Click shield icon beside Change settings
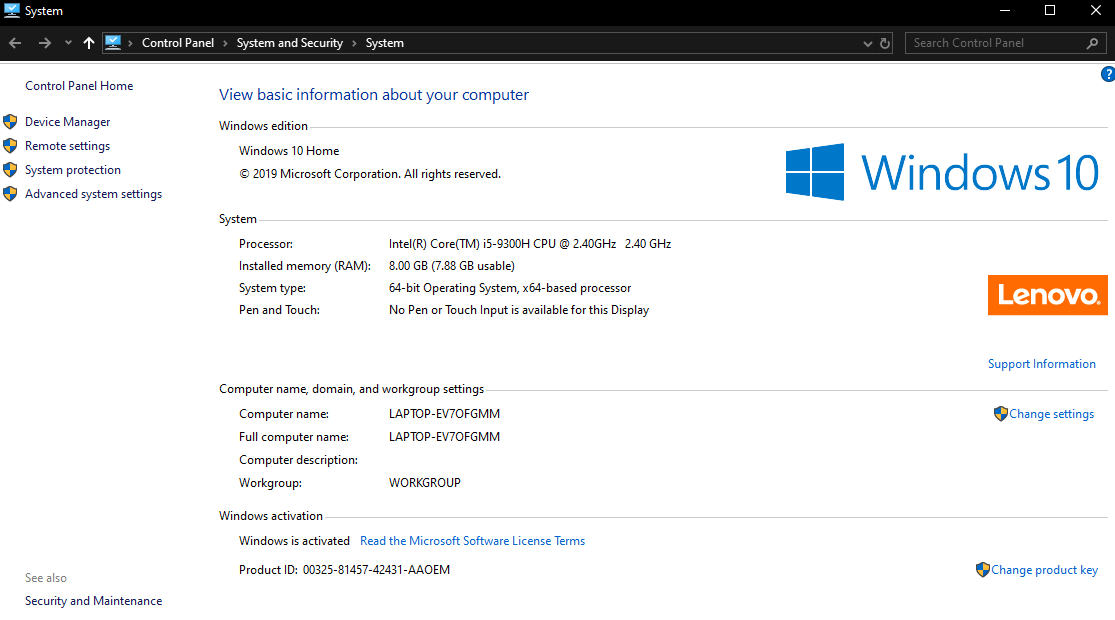 [1001, 414]
